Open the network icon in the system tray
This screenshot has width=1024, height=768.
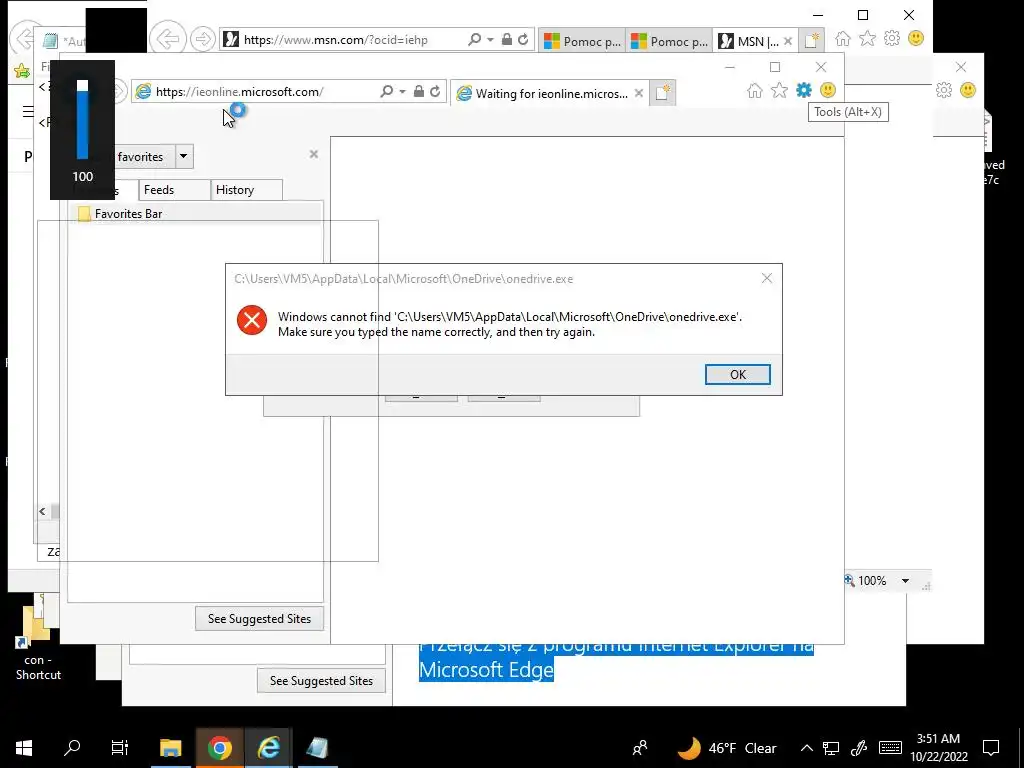(831, 748)
